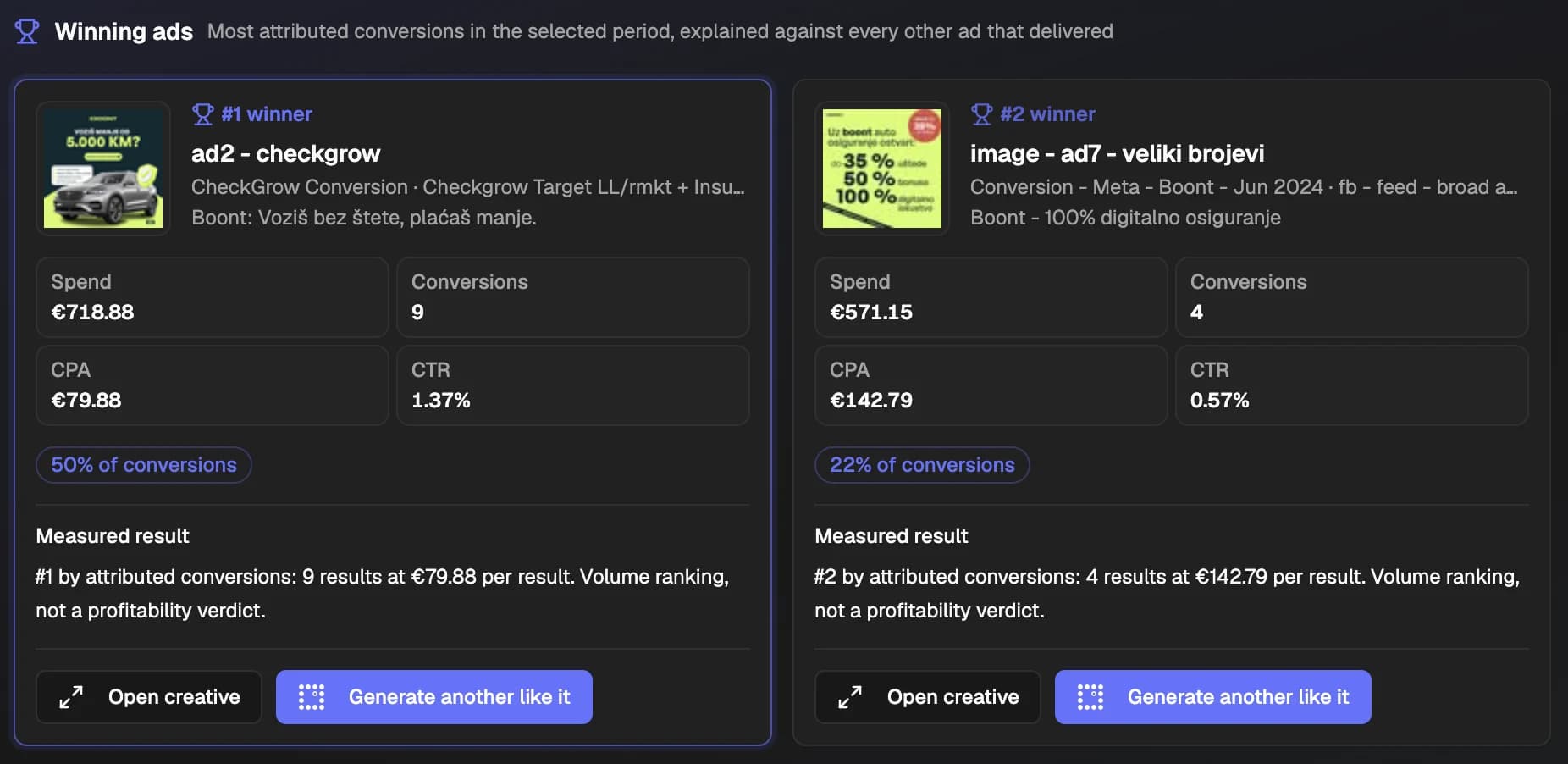Click expand arrows icon in ad7 veliki brojevi card
This screenshot has height=764, width=1568.
click(850, 697)
